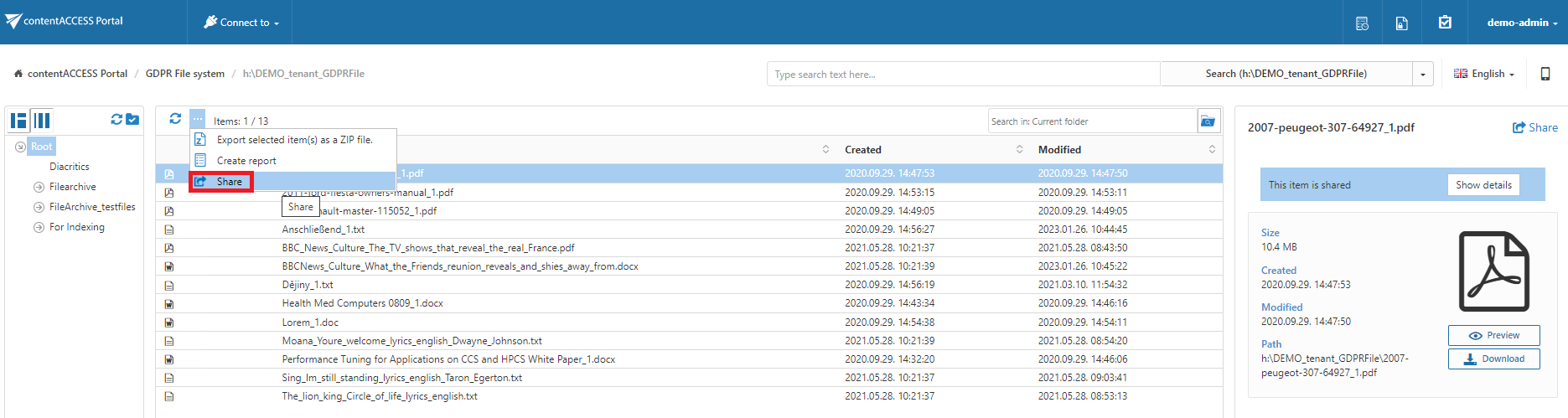Click the Show details button
This screenshot has width=1568, height=418.
[1483, 185]
